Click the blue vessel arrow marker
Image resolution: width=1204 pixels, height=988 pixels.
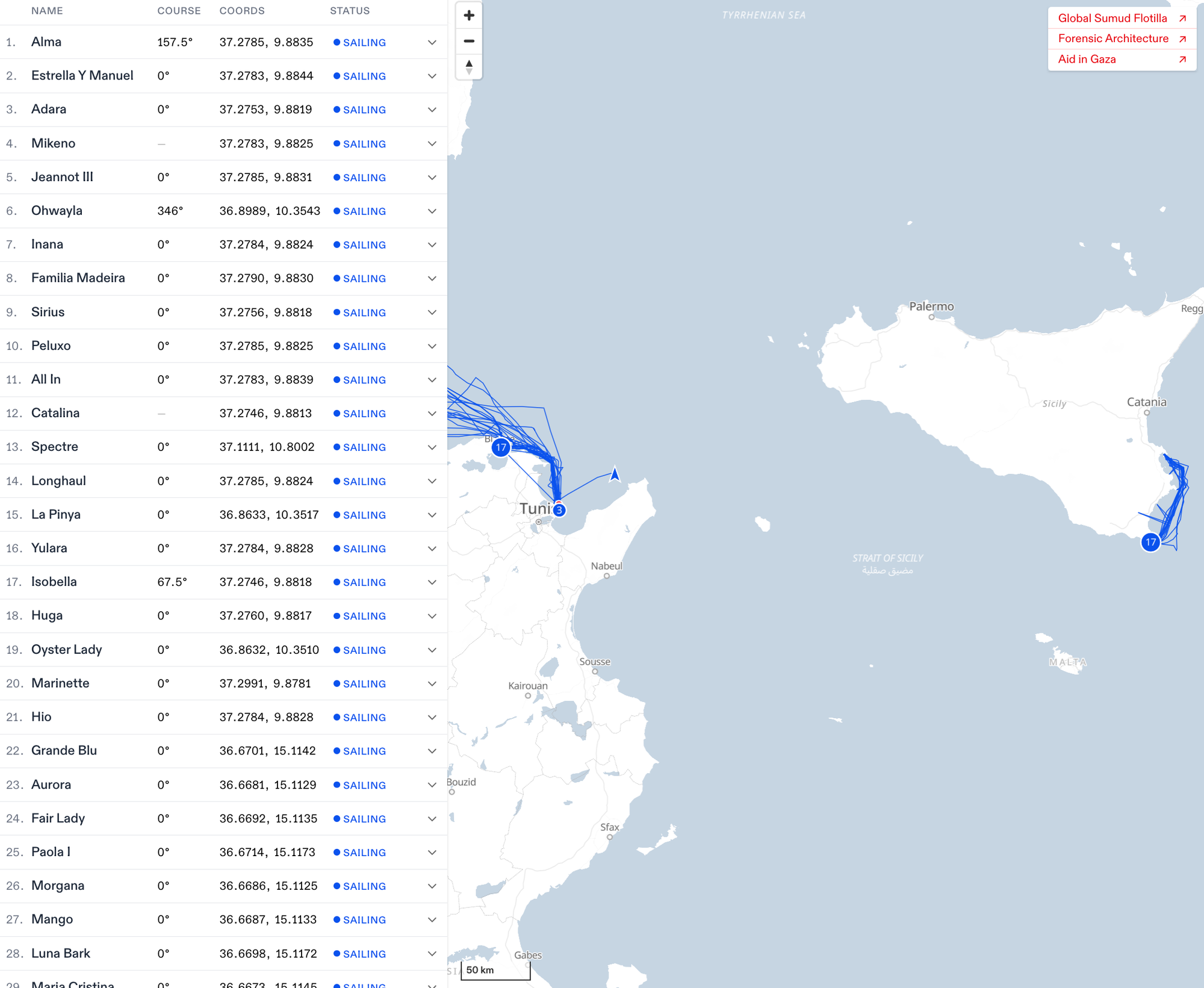point(615,474)
